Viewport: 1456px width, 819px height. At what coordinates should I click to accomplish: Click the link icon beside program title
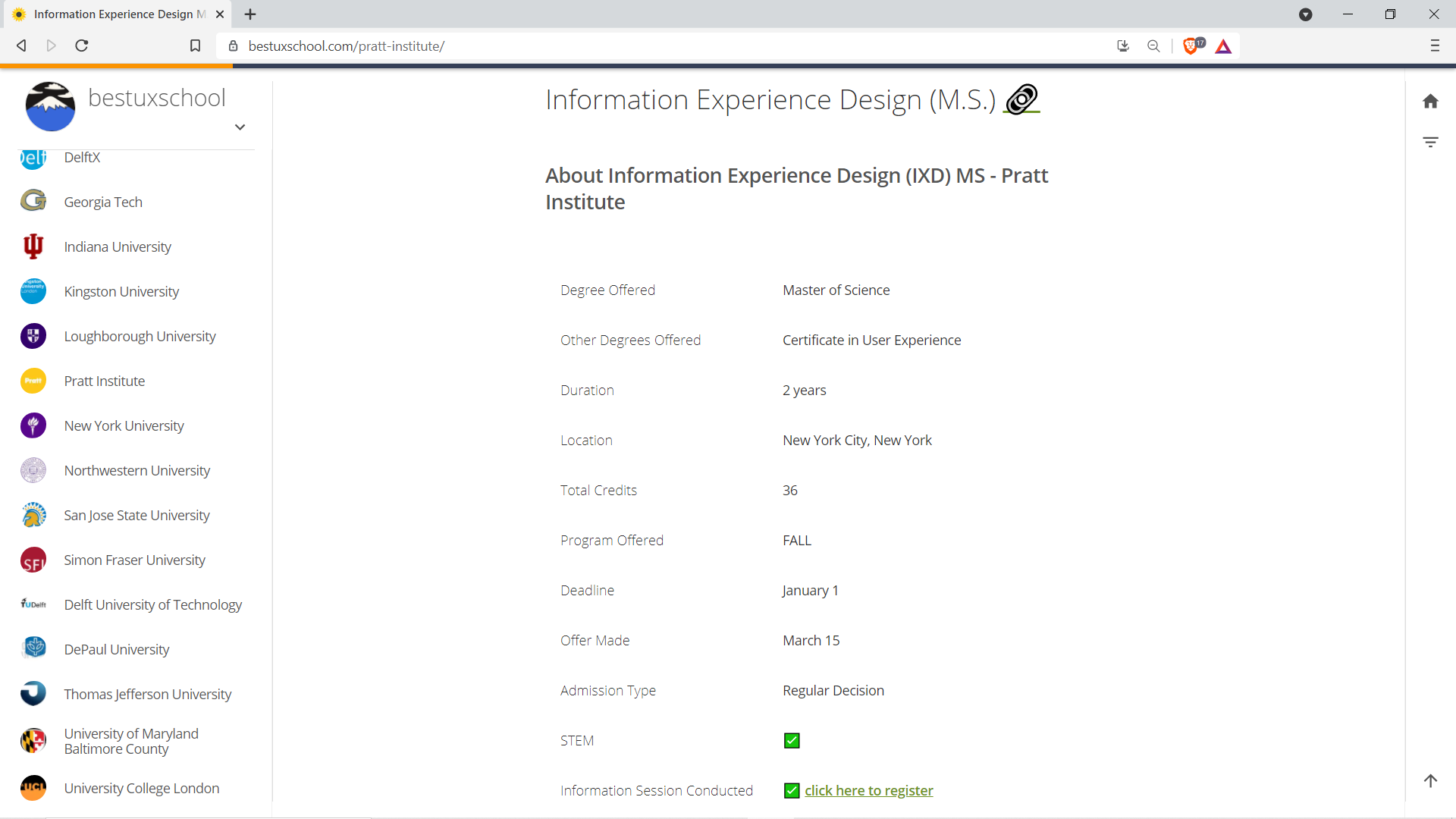pos(1021,99)
